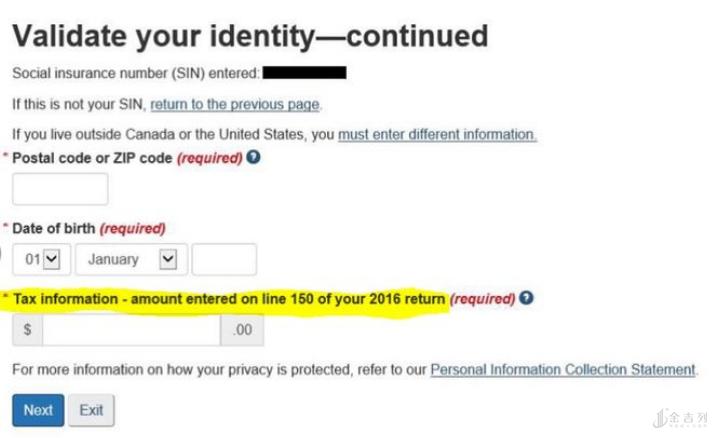The image size is (717, 438).
Task: Focus the postal code or ZIP input
Action: [x=60, y=189]
